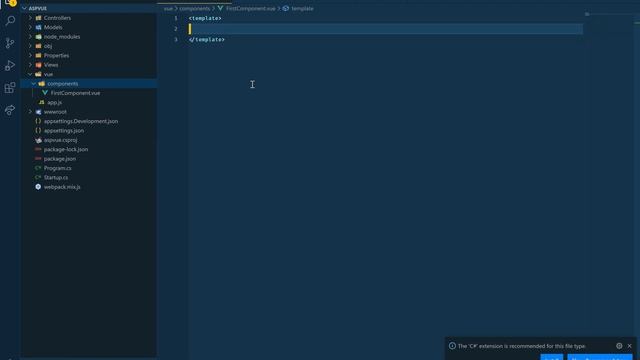Place cursor on empty line 2

(x=385, y=29)
